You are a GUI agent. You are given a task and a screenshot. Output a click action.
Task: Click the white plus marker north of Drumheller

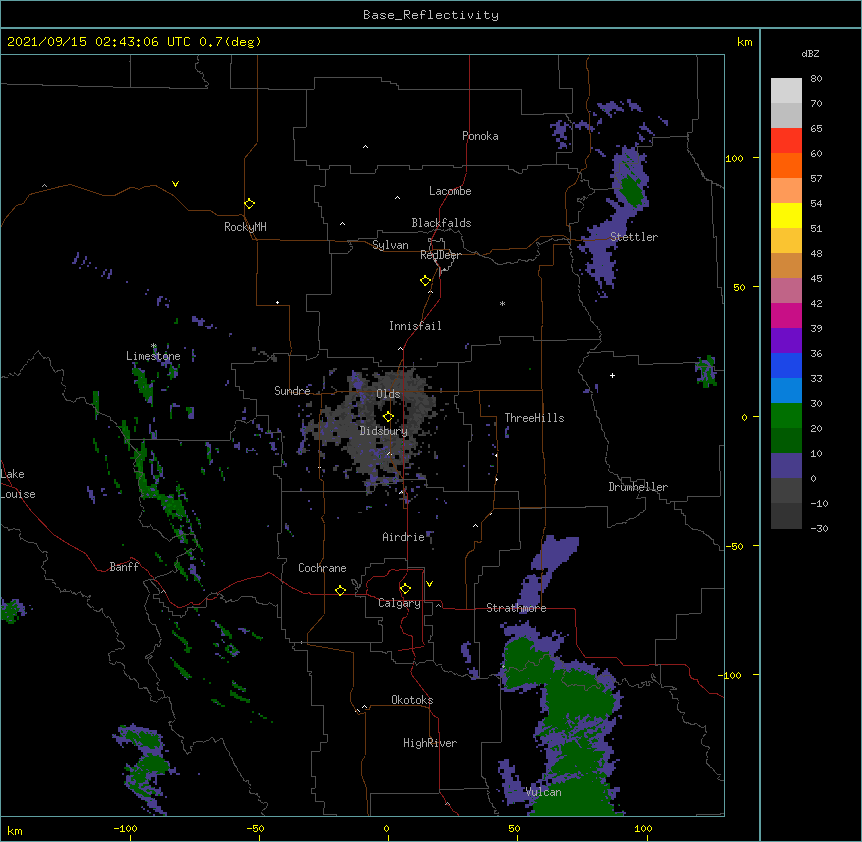[612, 375]
